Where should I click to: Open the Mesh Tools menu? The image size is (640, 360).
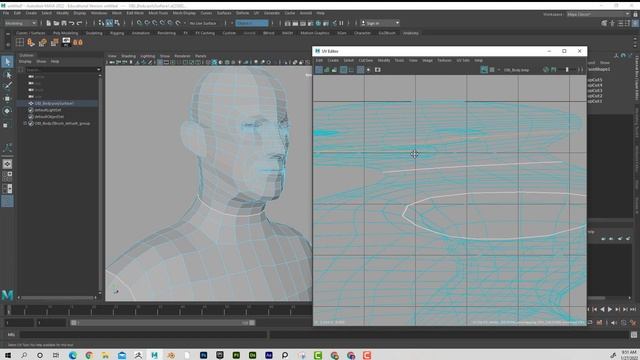pos(158,13)
